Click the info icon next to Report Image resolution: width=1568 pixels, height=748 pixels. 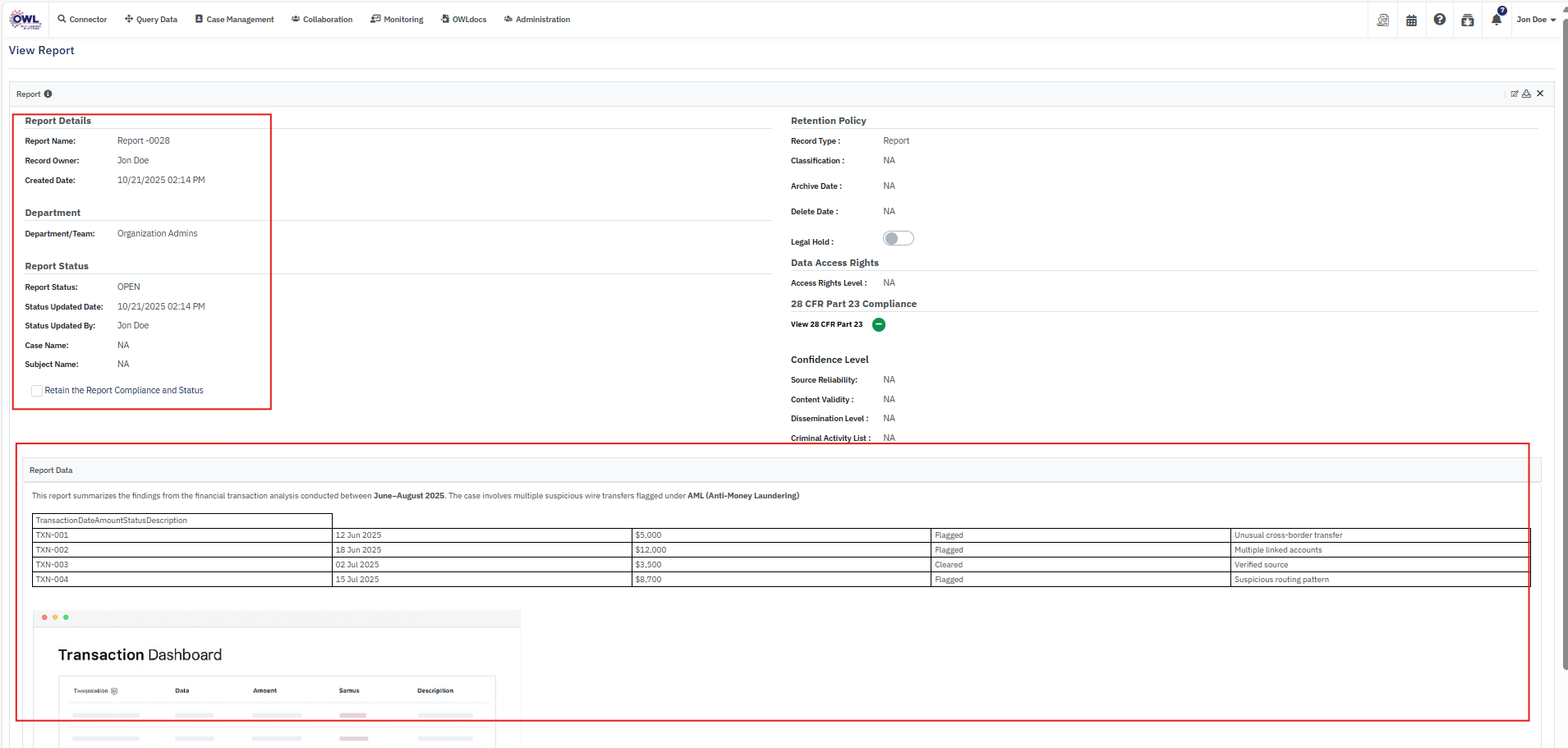(48, 94)
